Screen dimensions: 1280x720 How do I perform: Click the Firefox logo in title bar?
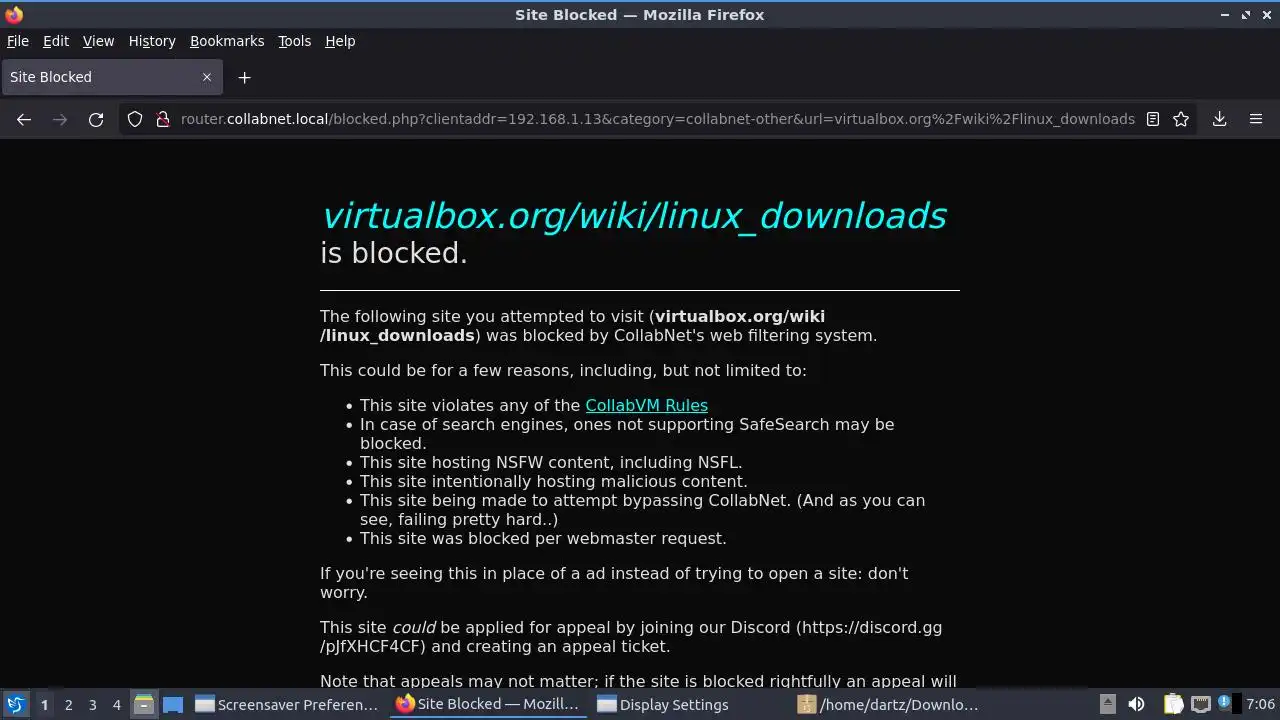pos(14,15)
